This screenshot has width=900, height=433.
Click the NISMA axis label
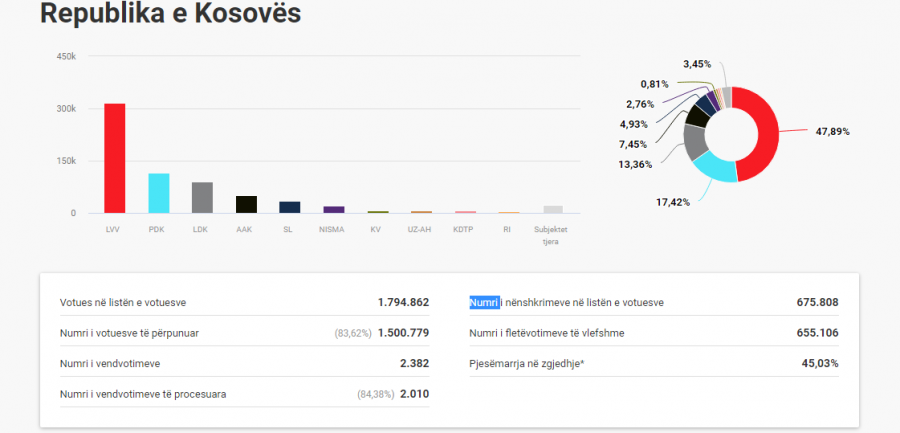tap(334, 230)
